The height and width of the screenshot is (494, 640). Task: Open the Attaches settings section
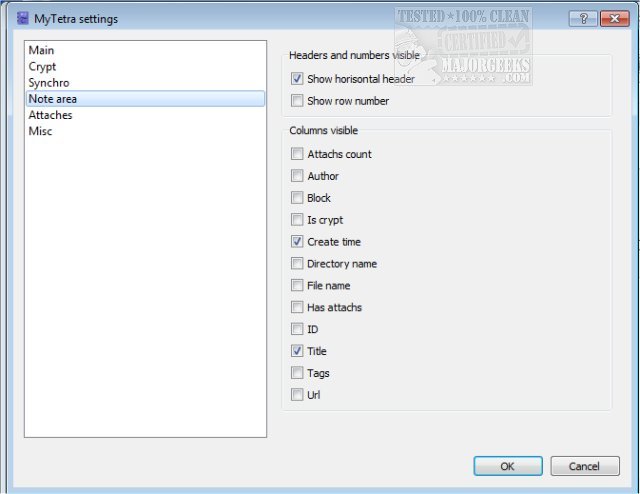coord(145,115)
